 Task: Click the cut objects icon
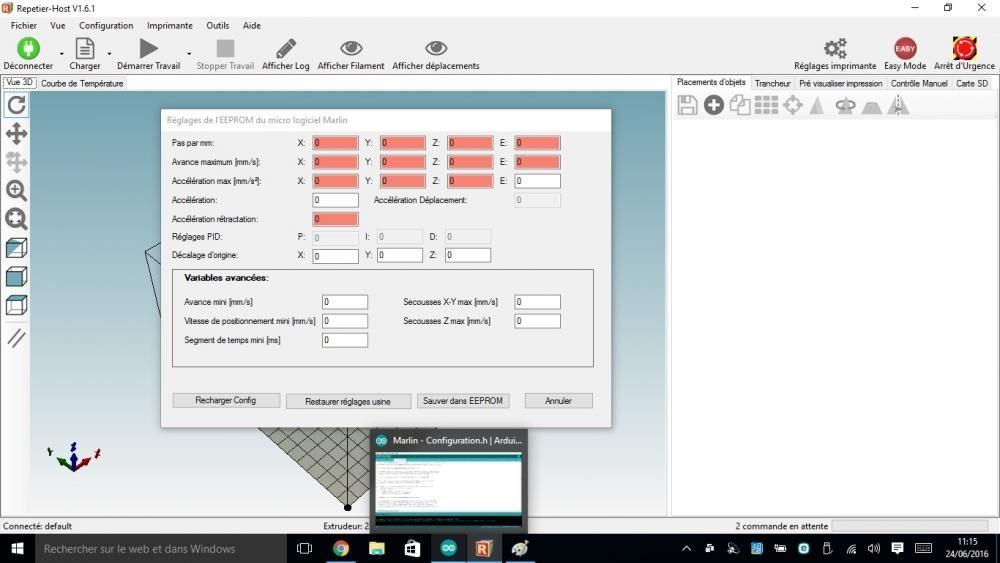[872, 107]
